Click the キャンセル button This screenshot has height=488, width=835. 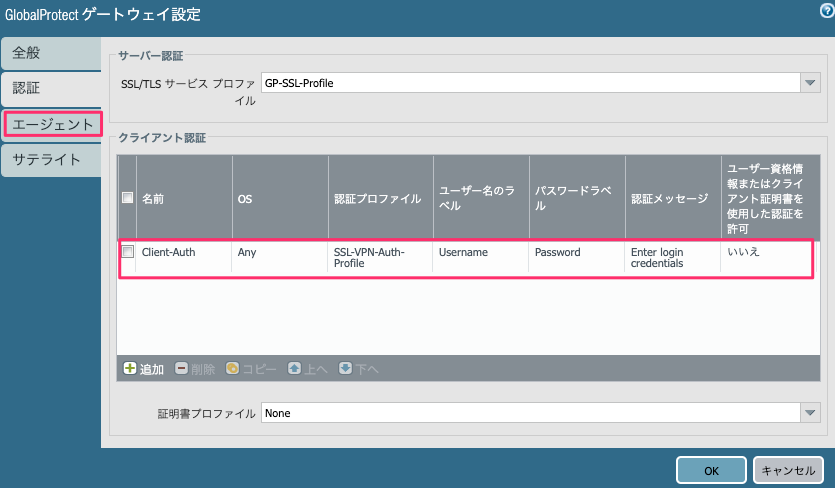pos(788,470)
